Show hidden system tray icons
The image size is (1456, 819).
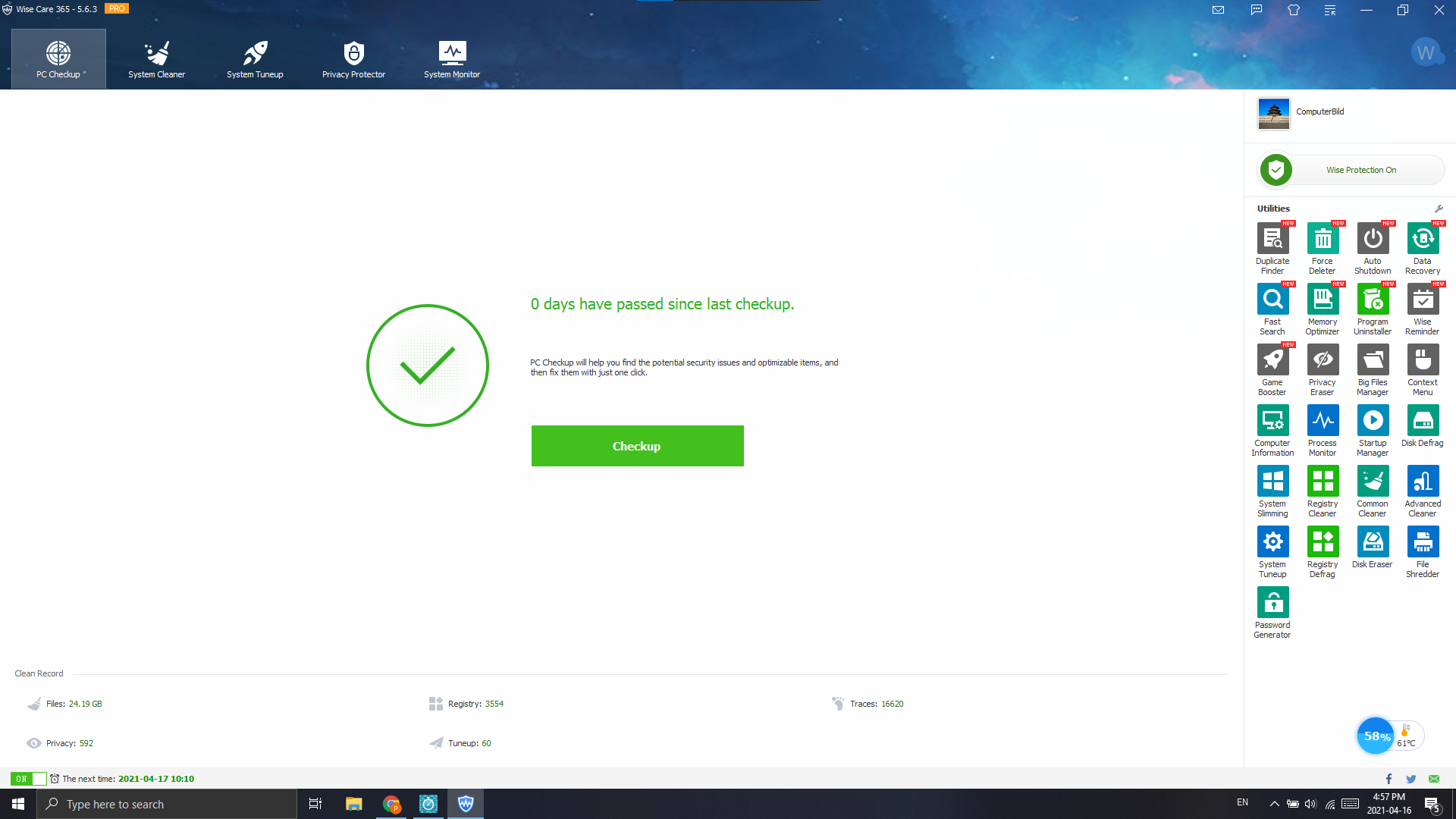pyautogui.click(x=1274, y=804)
